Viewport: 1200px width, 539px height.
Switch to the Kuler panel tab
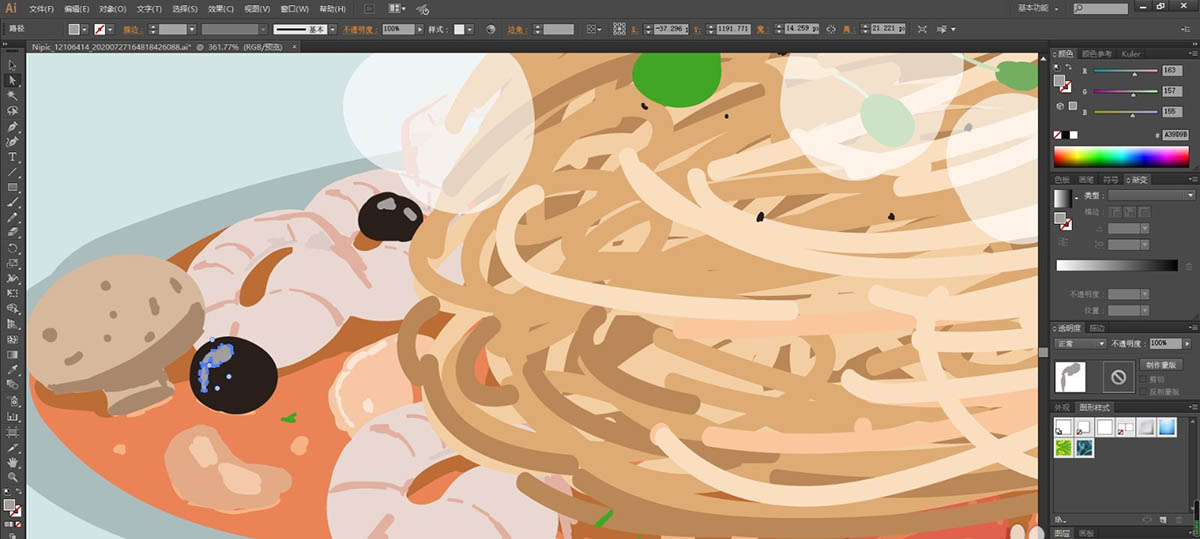pos(1131,54)
